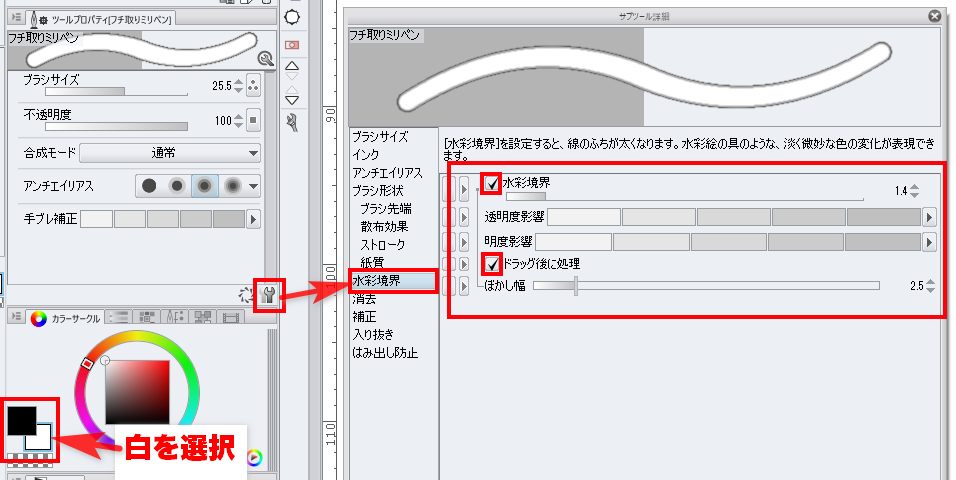Open the 散布効果 sub-category

click(x=384, y=227)
